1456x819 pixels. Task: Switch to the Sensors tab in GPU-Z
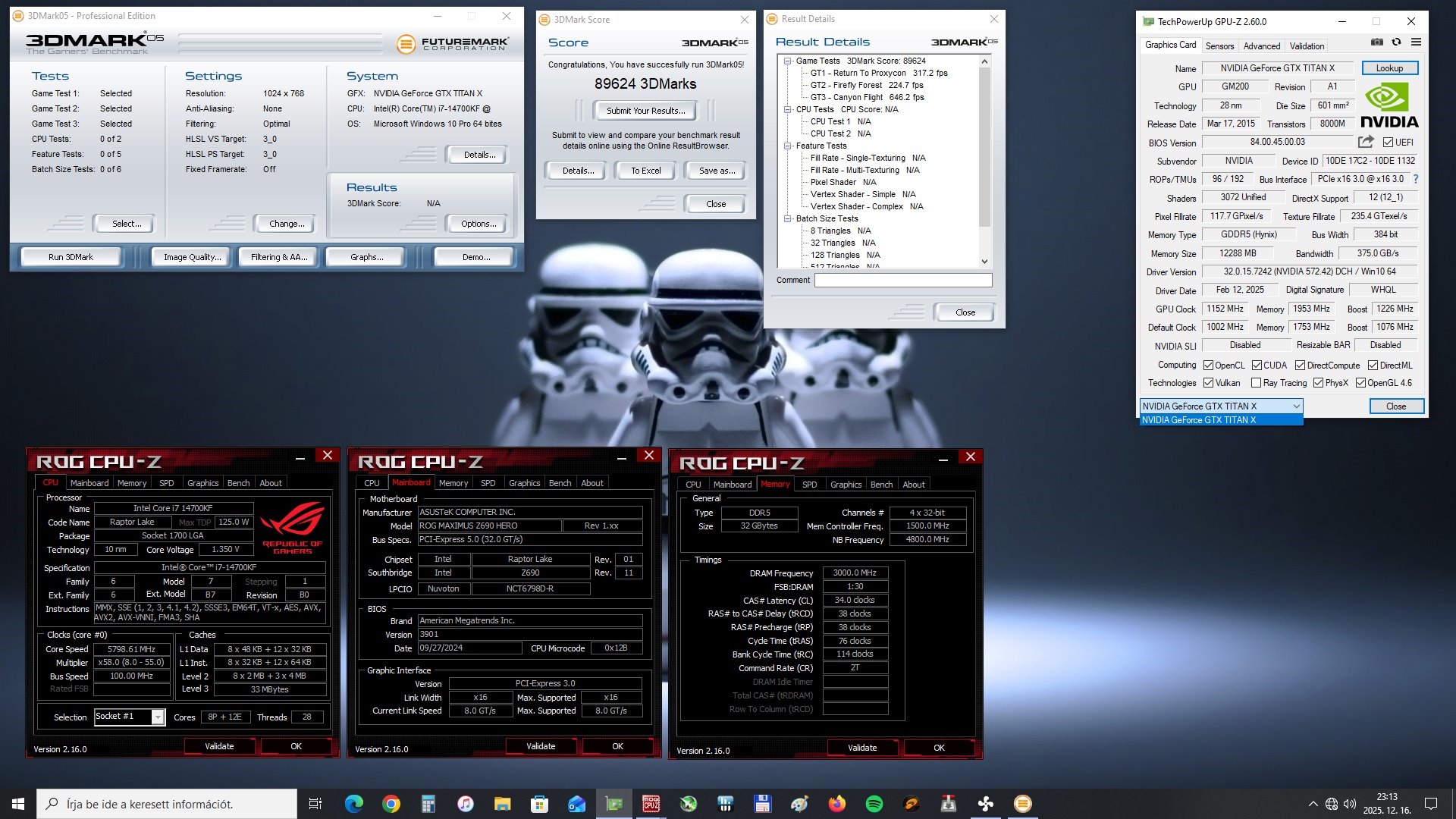pos(1219,46)
